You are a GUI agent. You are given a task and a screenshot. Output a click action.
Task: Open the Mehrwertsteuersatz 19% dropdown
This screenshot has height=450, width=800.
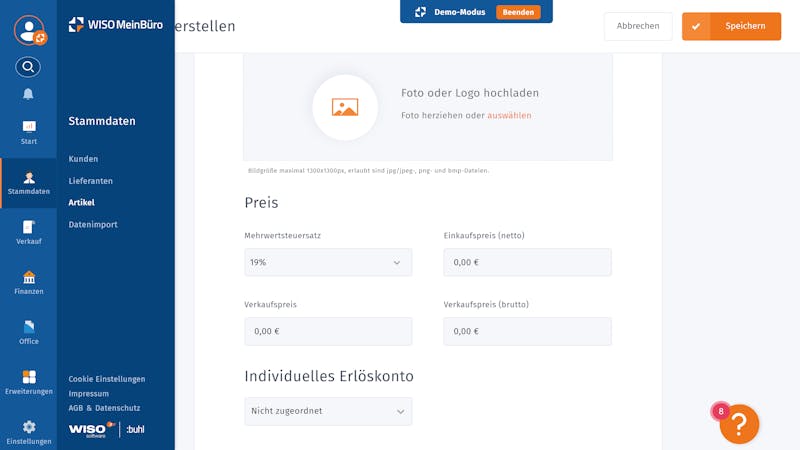[x=328, y=262]
